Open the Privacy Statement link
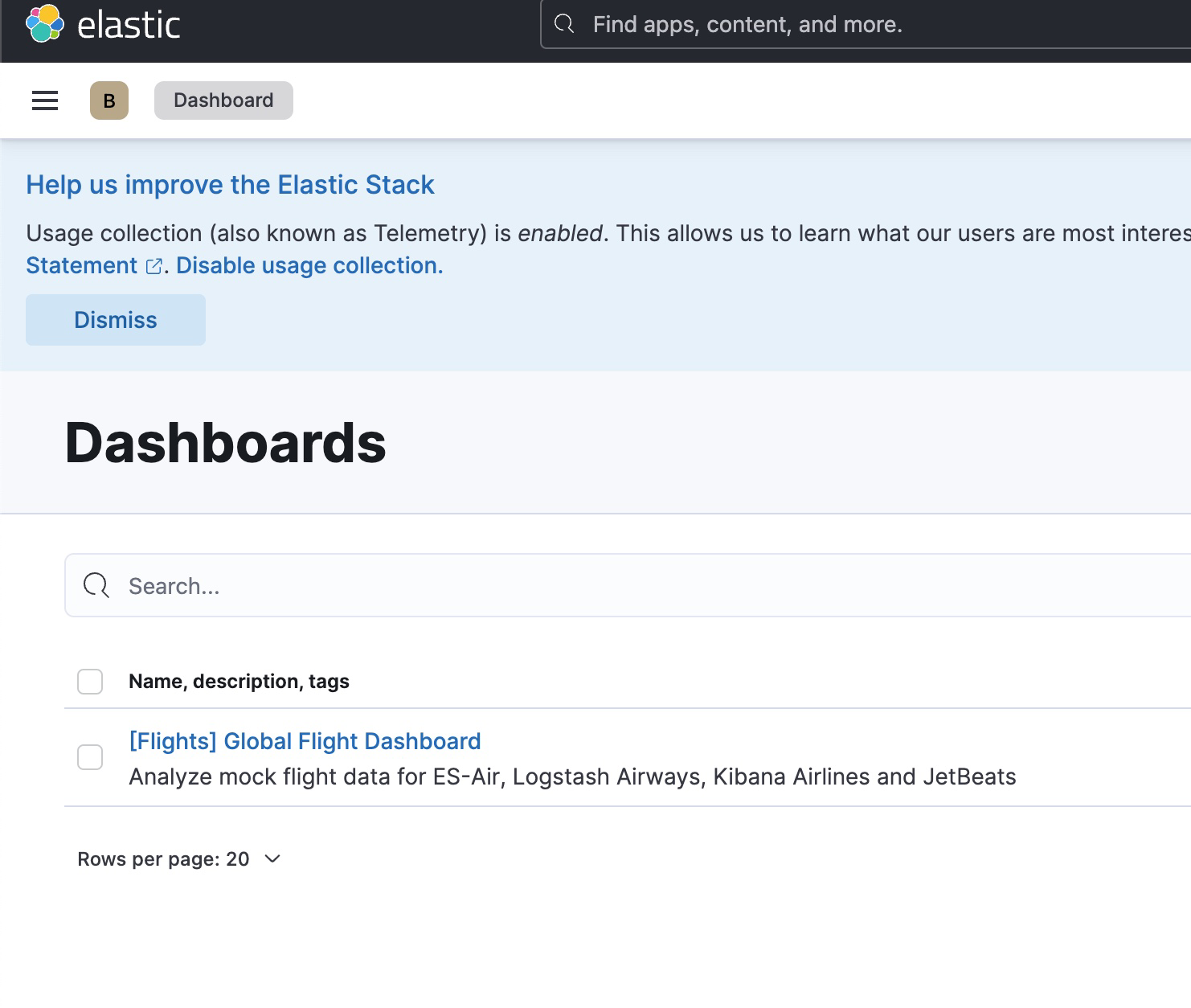Image resolution: width=1191 pixels, height=1008 pixels. [x=81, y=265]
